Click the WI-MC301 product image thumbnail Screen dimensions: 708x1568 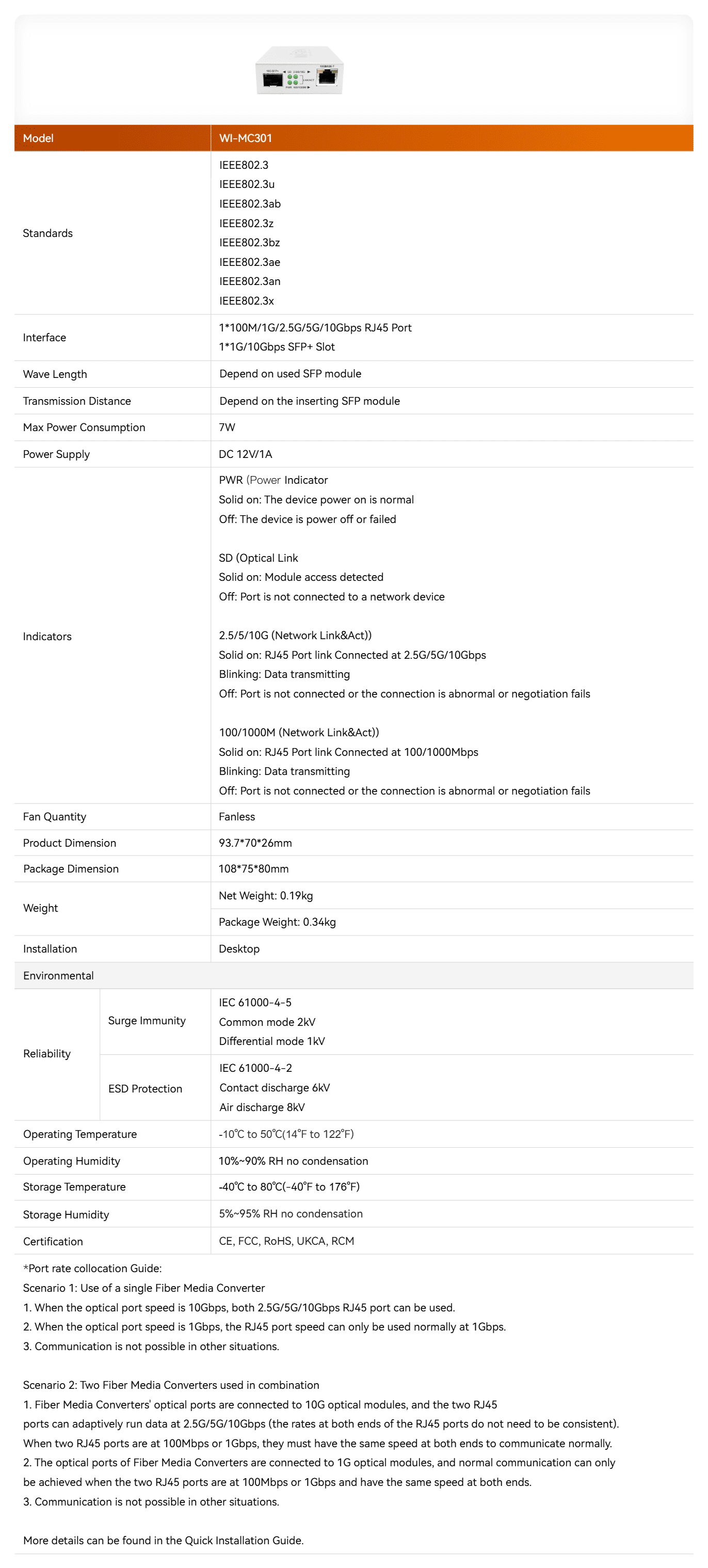299,70
